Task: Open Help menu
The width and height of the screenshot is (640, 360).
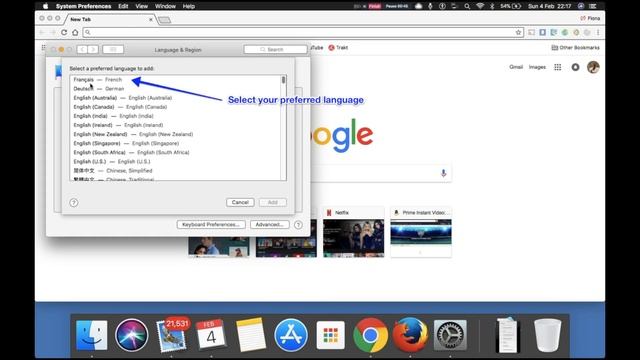Action: [189, 6]
